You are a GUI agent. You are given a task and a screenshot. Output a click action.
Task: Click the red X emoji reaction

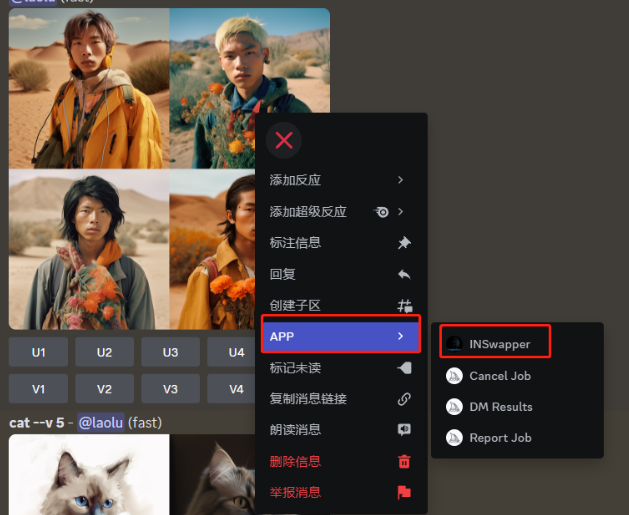pos(284,140)
